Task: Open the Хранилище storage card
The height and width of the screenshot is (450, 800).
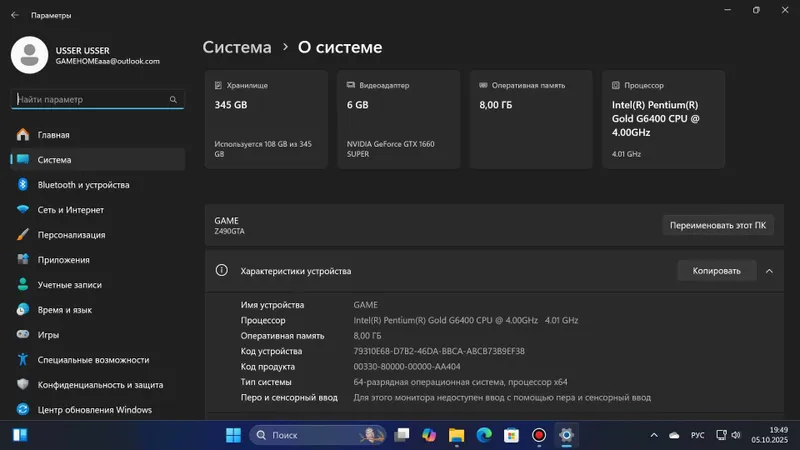Action: click(x=266, y=120)
